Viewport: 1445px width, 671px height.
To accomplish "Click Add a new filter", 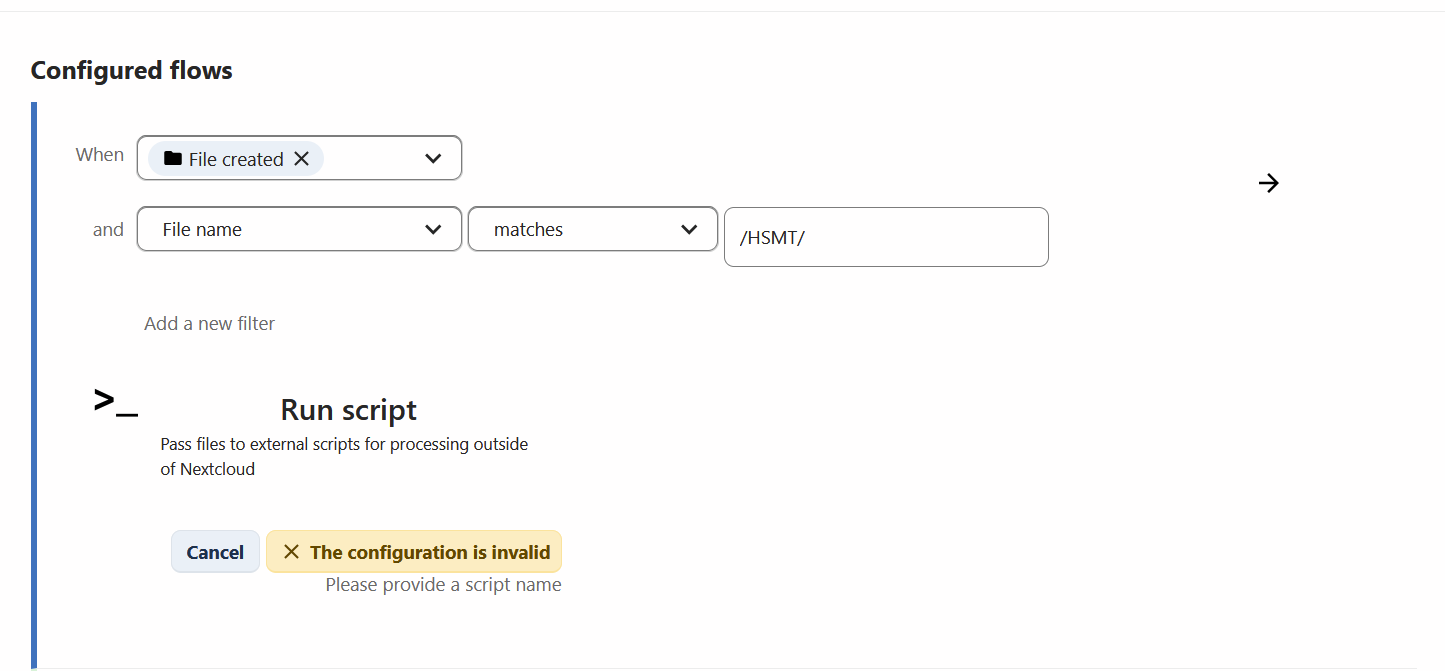I will [209, 323].
